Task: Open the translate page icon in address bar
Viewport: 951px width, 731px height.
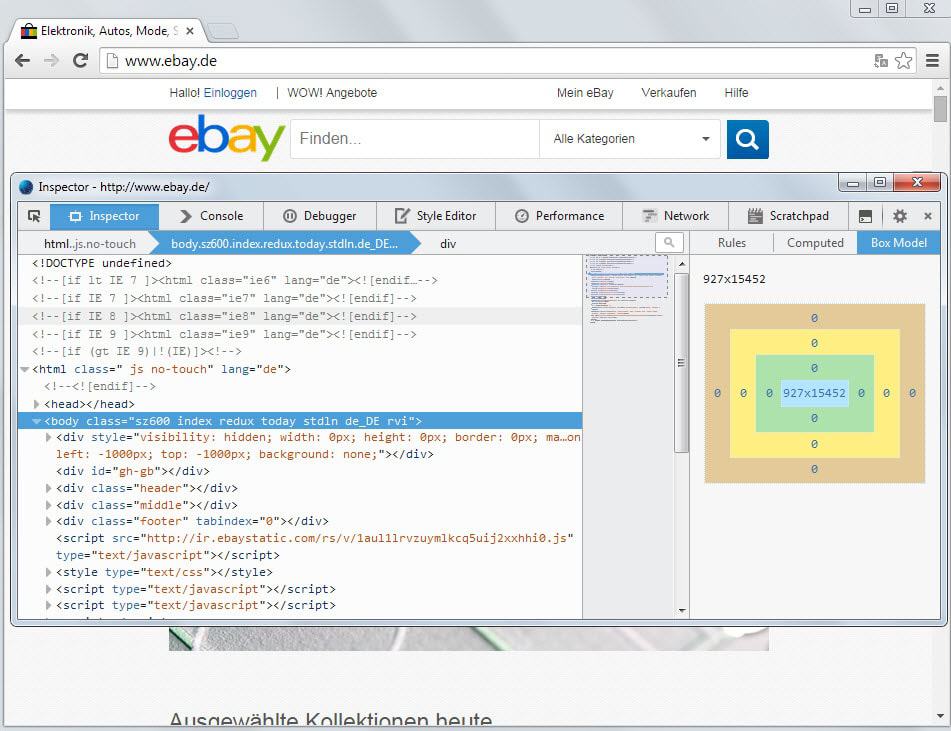Action: 881,61
